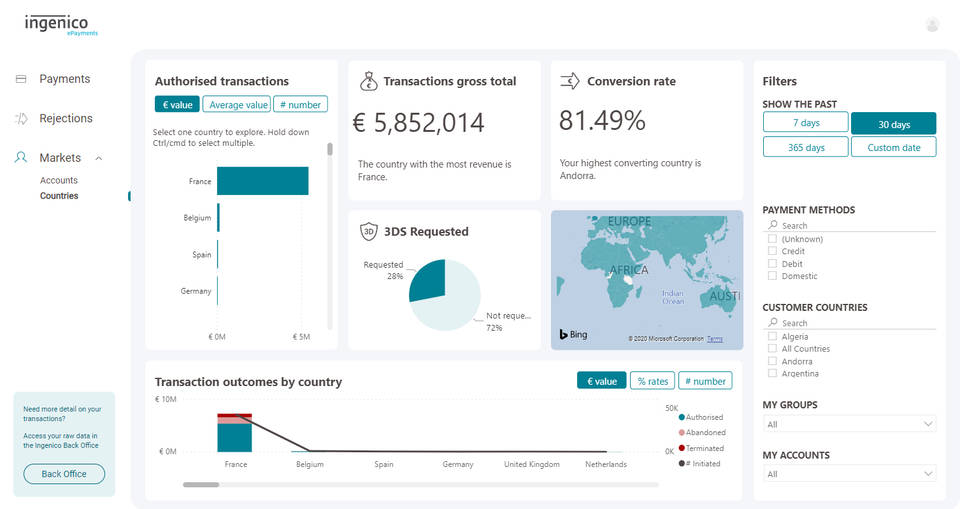Go to the Accounts submenu

pos(59,180)
